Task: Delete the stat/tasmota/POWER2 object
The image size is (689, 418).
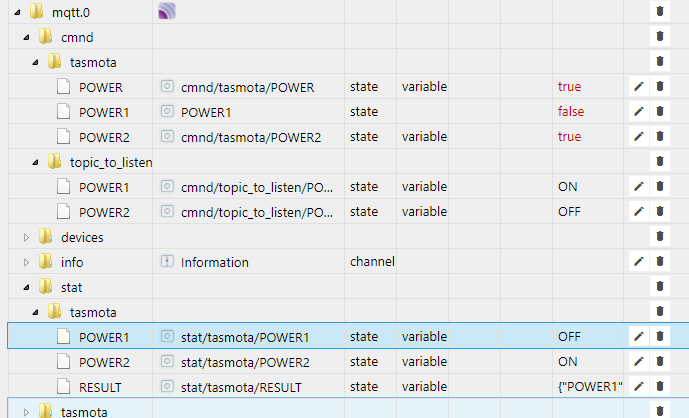Action: tap(660, 362)
